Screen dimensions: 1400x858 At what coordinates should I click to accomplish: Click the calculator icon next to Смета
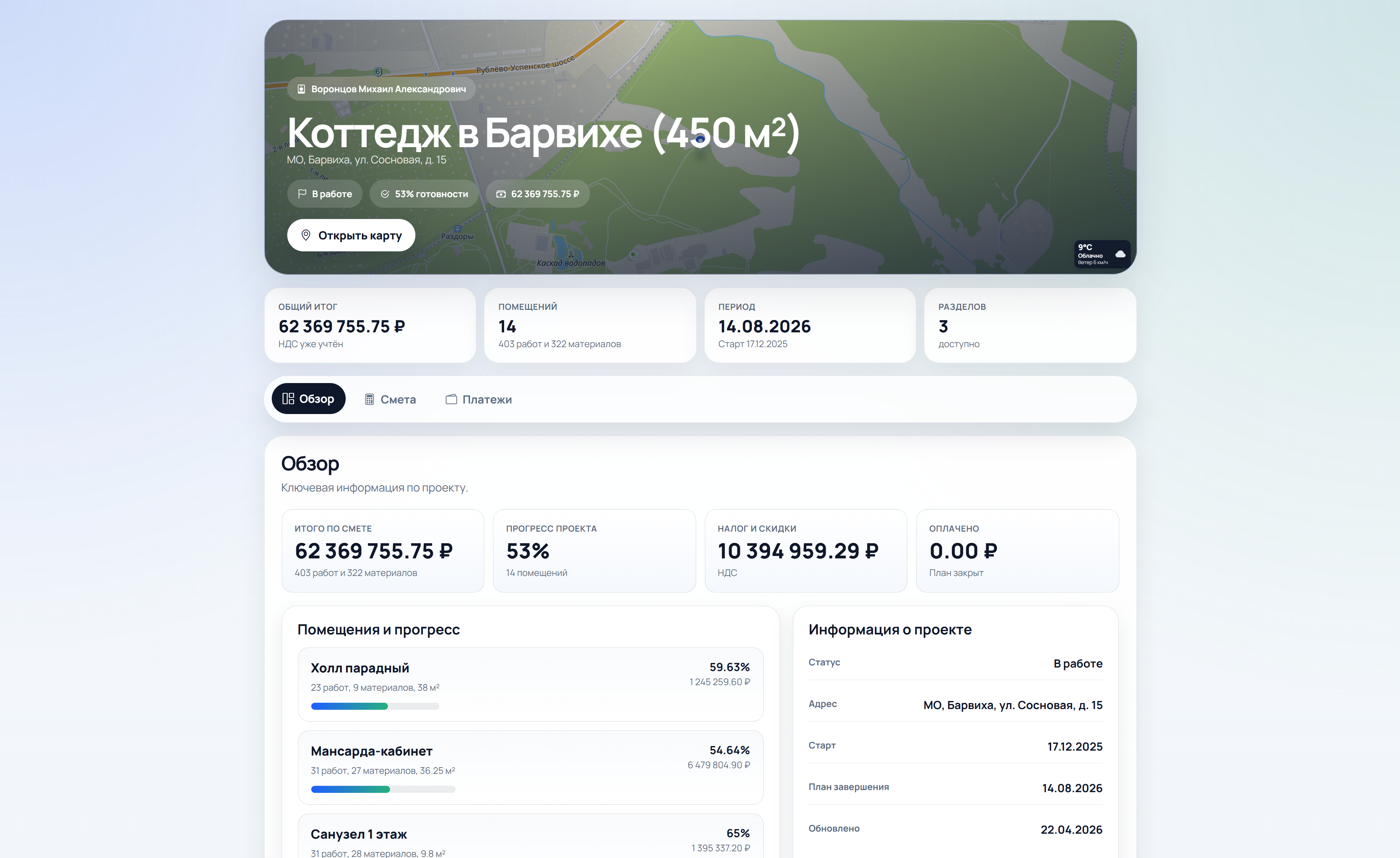[370, 399]
